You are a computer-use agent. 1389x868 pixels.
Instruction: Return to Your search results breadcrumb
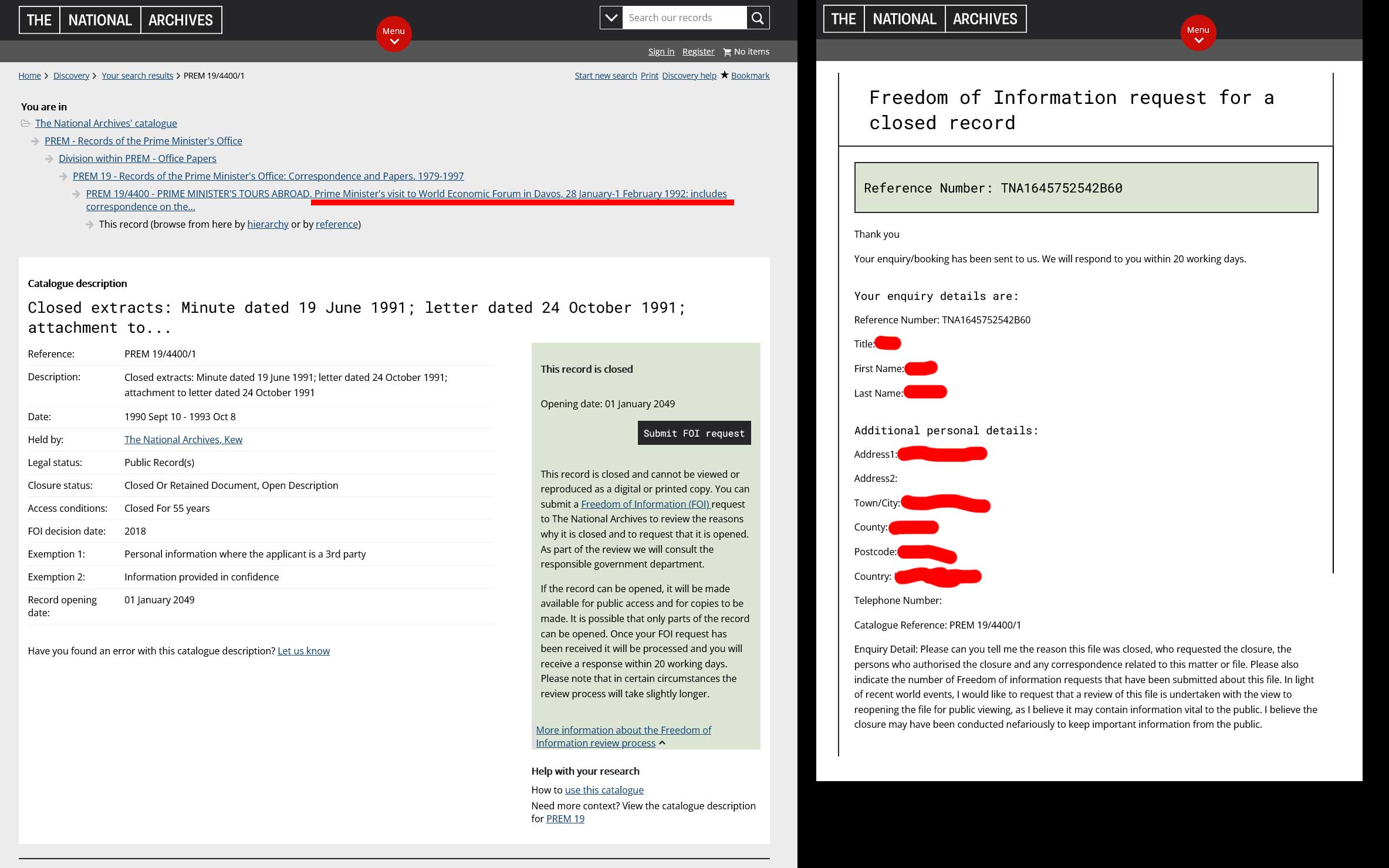click(x=137, y=76)
